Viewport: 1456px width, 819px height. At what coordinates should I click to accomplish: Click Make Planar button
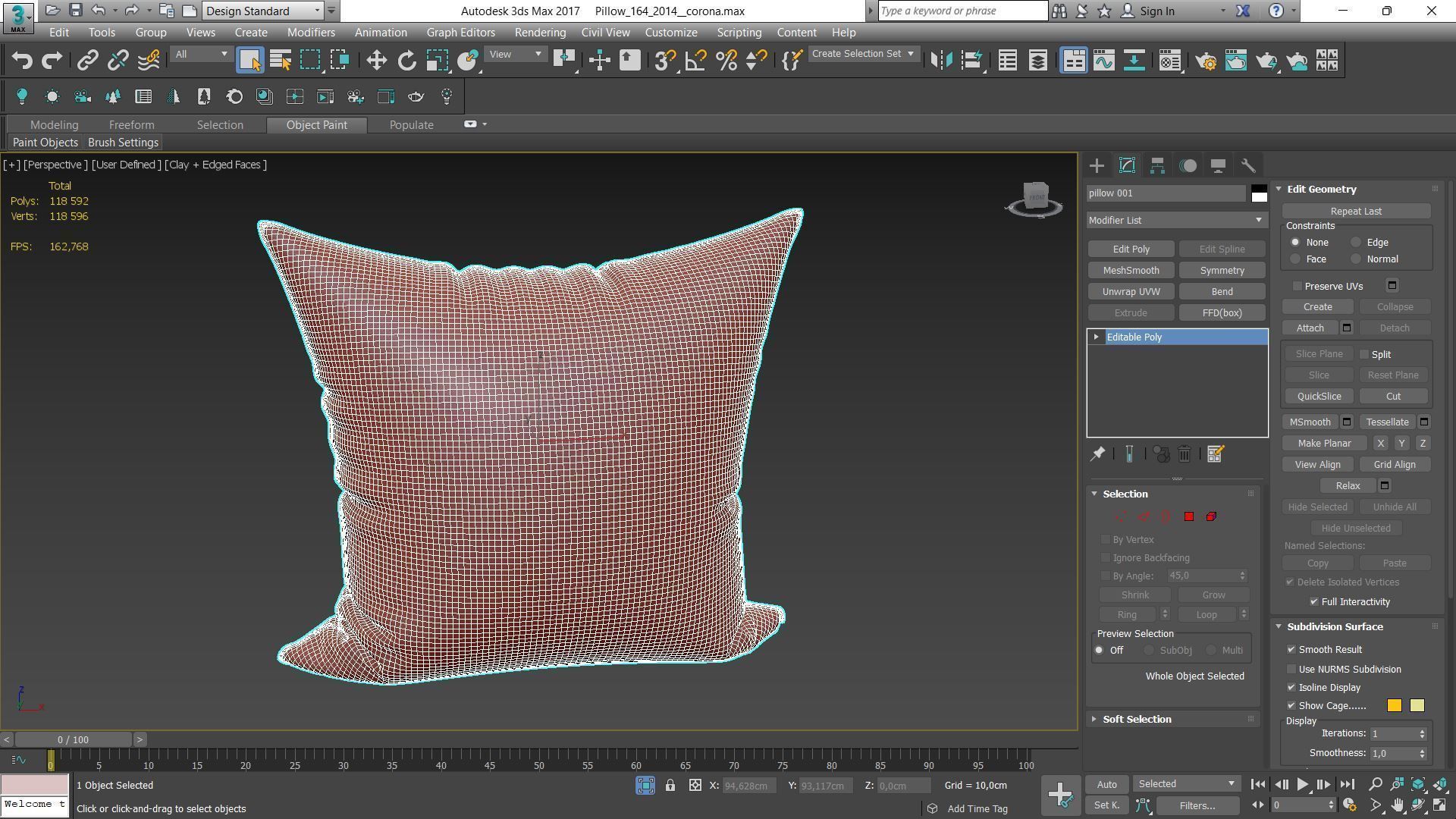pos(1324,444)
